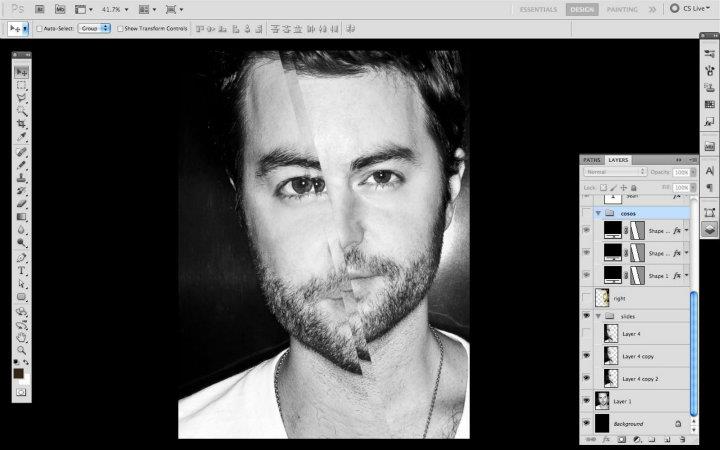Select the Eyedropper tool
Image resolution: width=720 pixels, height=450 pixels.
point(22,137)
